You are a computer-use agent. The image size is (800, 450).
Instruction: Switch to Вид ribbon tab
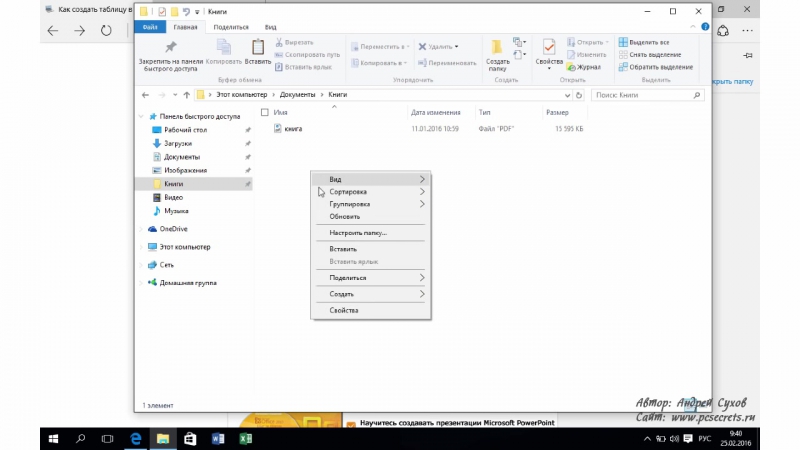tap(270, 27)
